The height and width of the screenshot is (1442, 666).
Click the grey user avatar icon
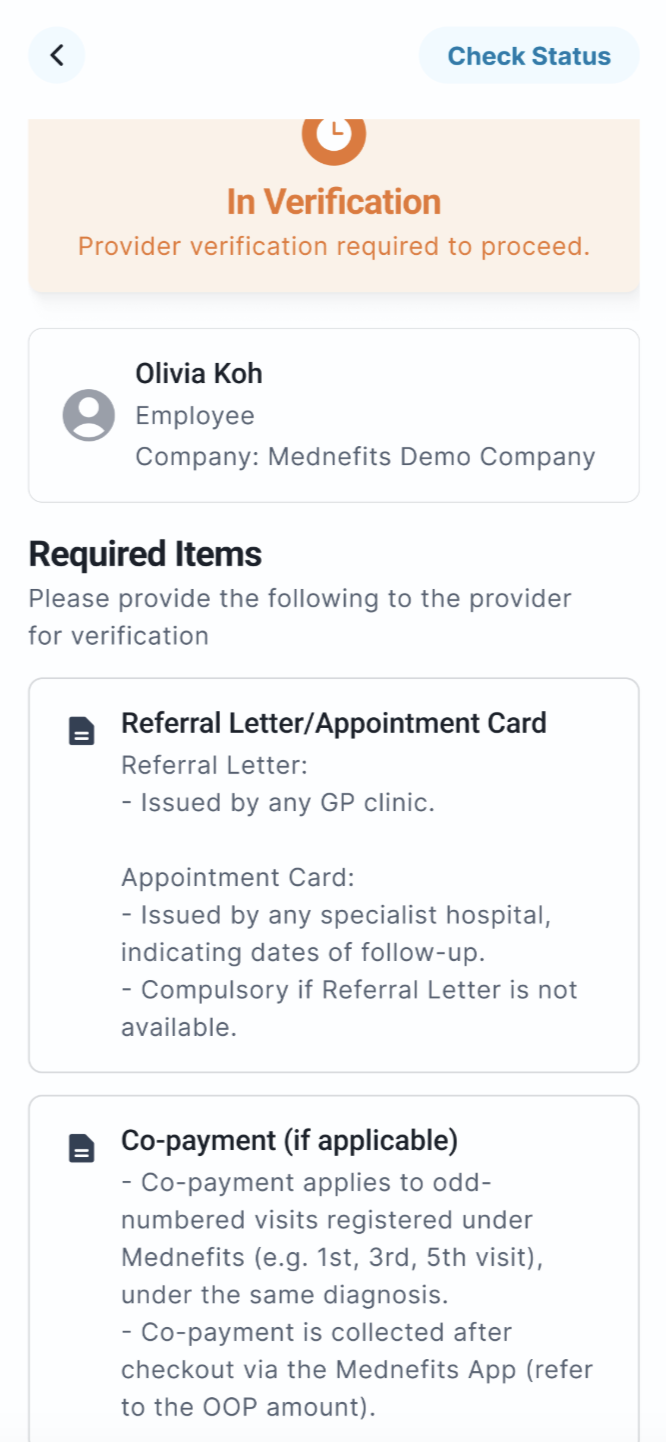tap(89, 415)
